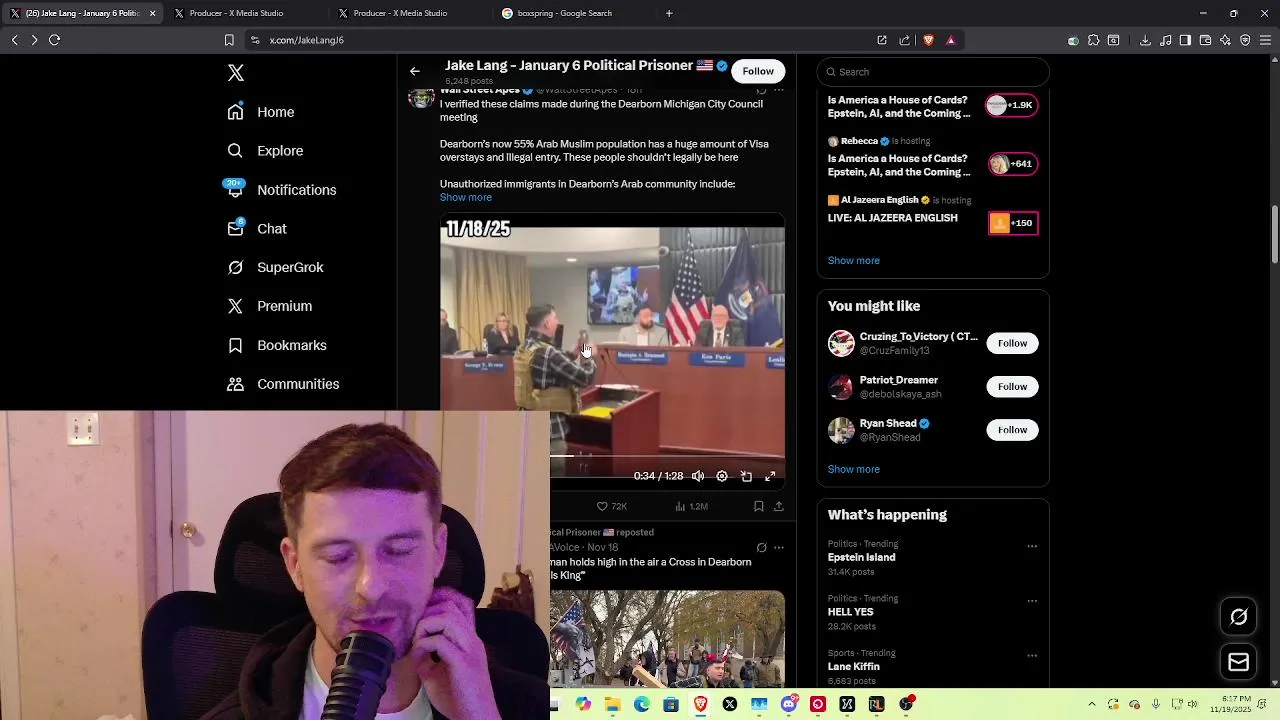Follow Cruzing_To_Victory account
Viewport: 1280px width, 720px height.
coord(1012,343)
